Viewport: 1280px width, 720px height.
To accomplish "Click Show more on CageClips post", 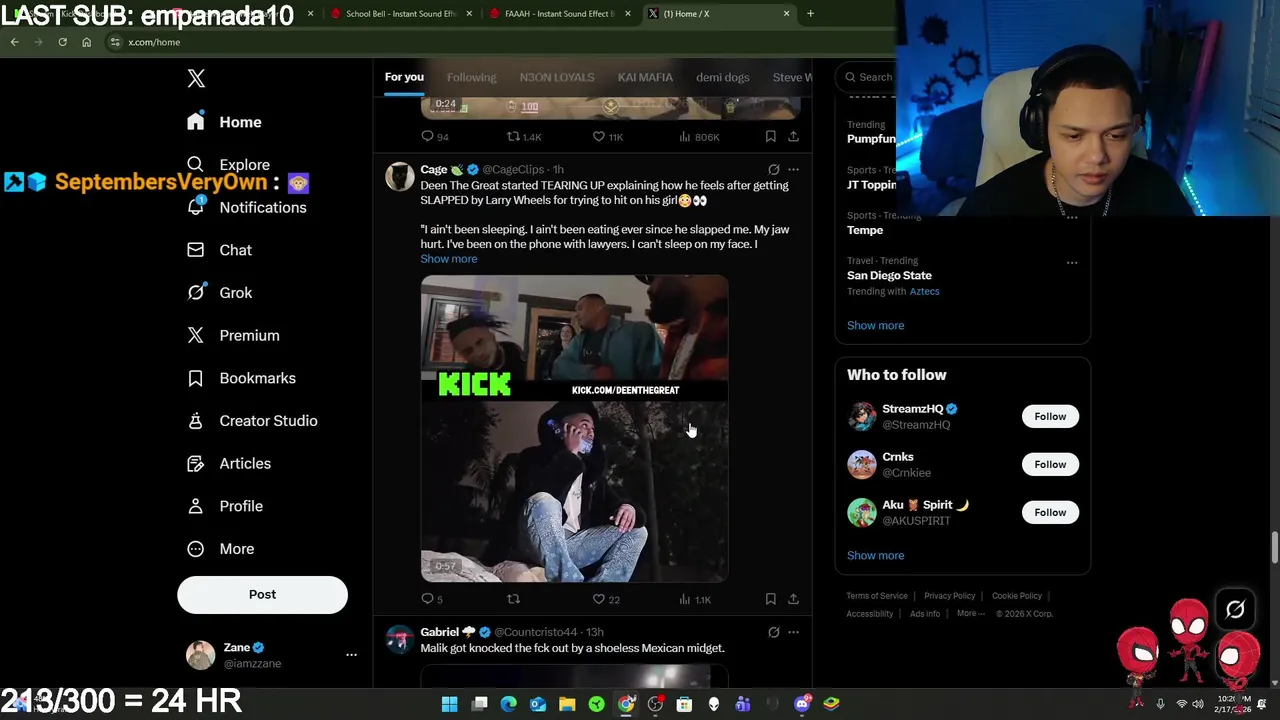I will [x=449, y=259].
